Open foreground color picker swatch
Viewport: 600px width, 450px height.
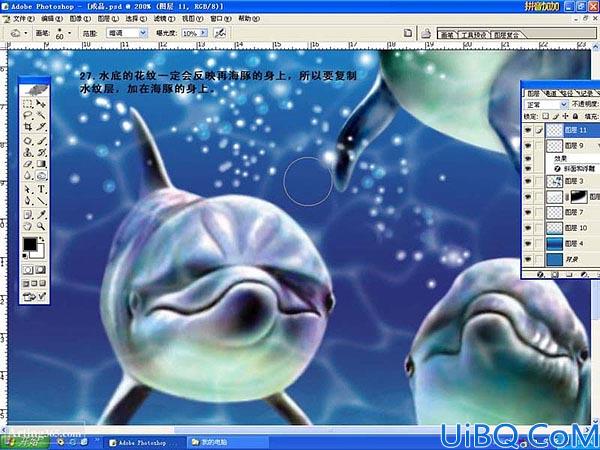click(x=30, y=244)
